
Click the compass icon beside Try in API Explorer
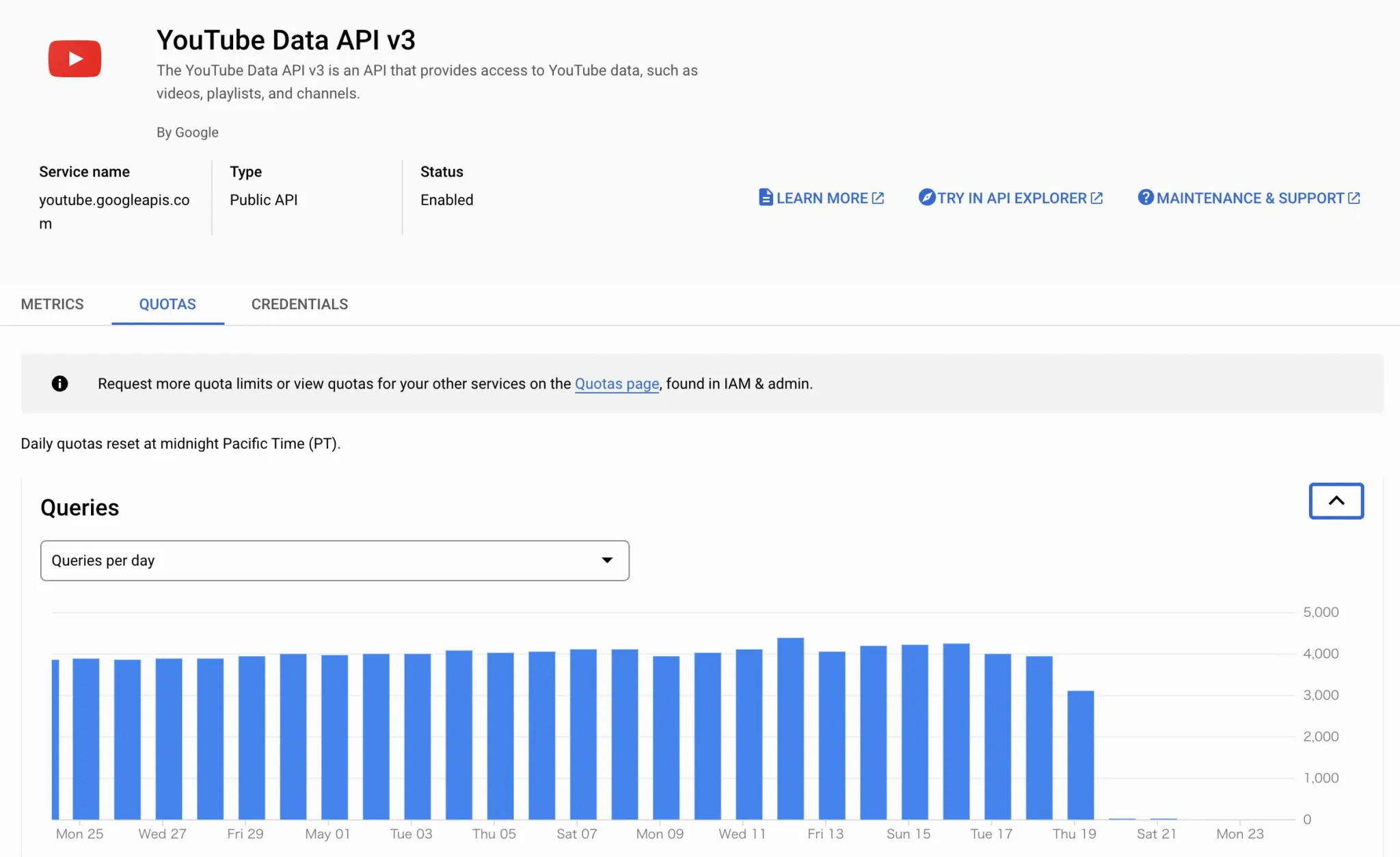pos(926,198)
